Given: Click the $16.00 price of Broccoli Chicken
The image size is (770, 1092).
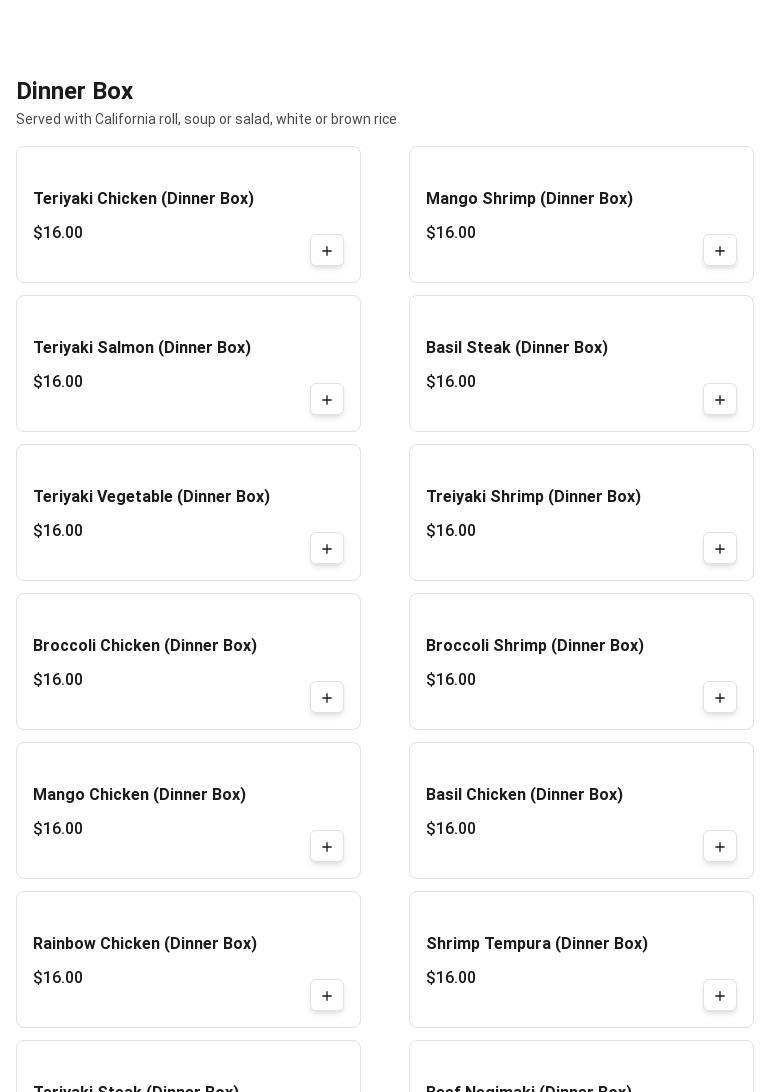Looking at the screenshot, I should click(x=58, y=680).
